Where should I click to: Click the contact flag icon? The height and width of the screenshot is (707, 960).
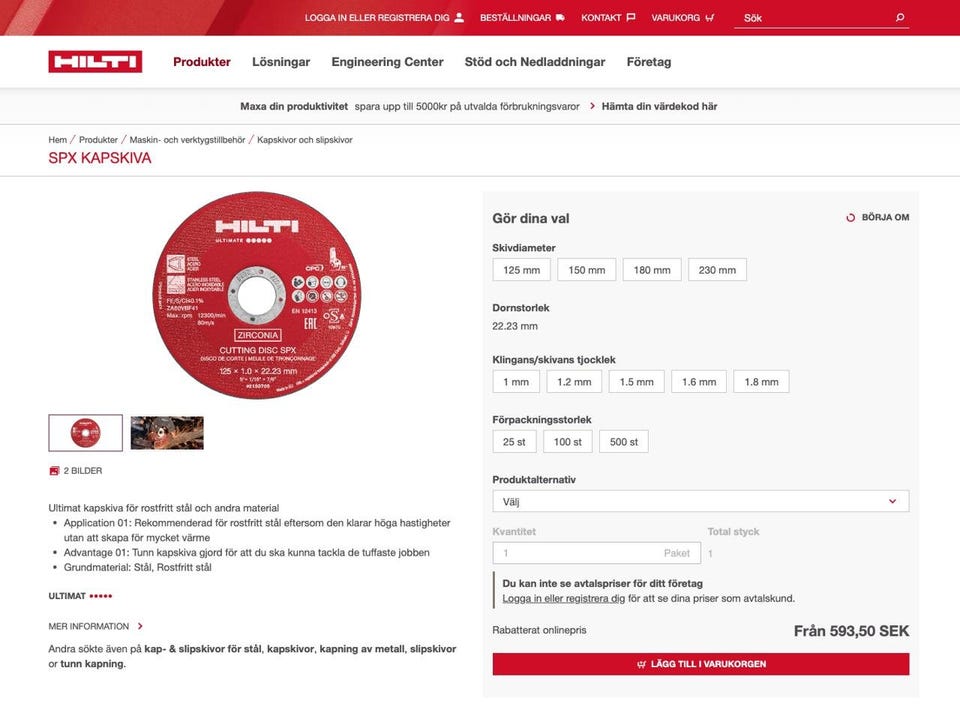[x=631, y=17]
